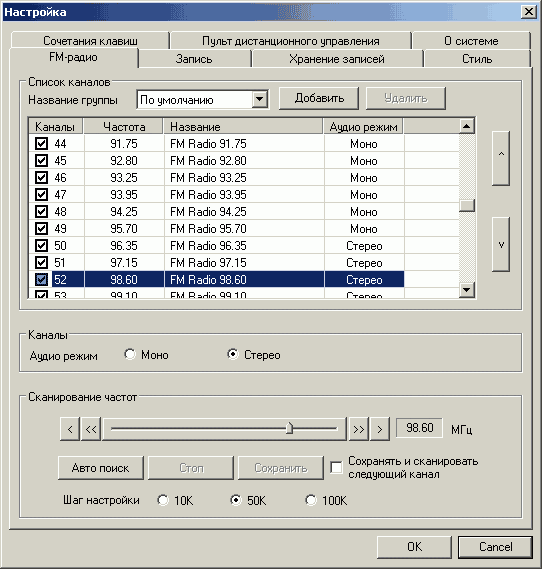Click the channel list scroll down arrow

coord(467,290)
